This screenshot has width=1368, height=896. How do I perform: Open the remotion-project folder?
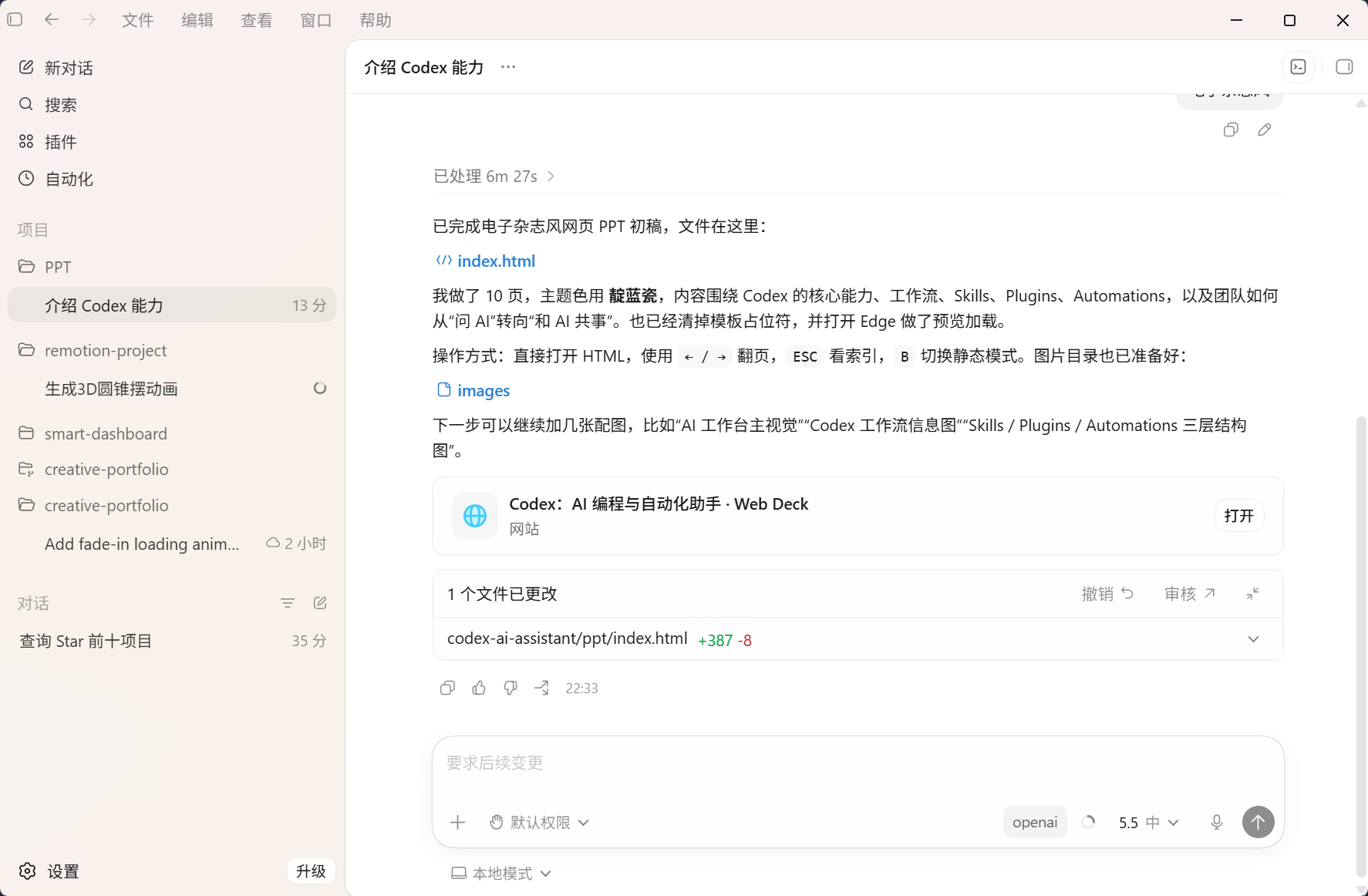pos(172,350)
